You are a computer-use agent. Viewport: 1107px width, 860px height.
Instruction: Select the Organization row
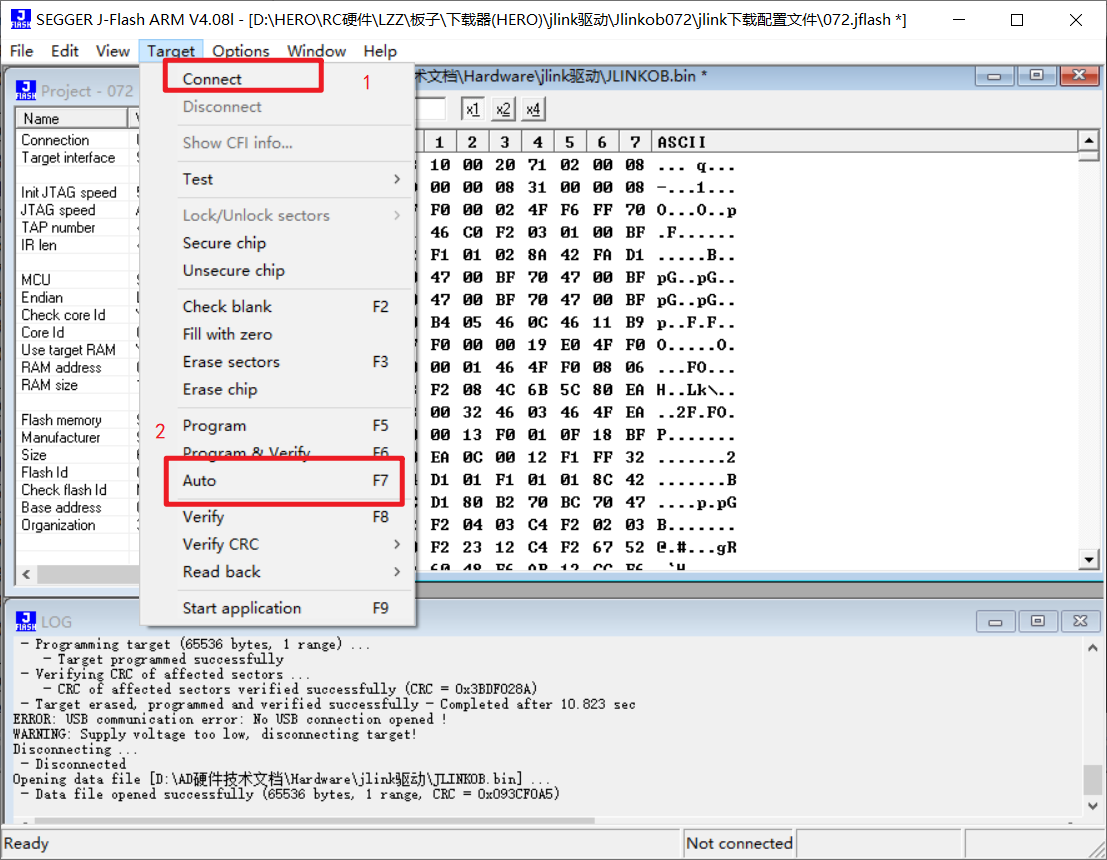[78, 525]
